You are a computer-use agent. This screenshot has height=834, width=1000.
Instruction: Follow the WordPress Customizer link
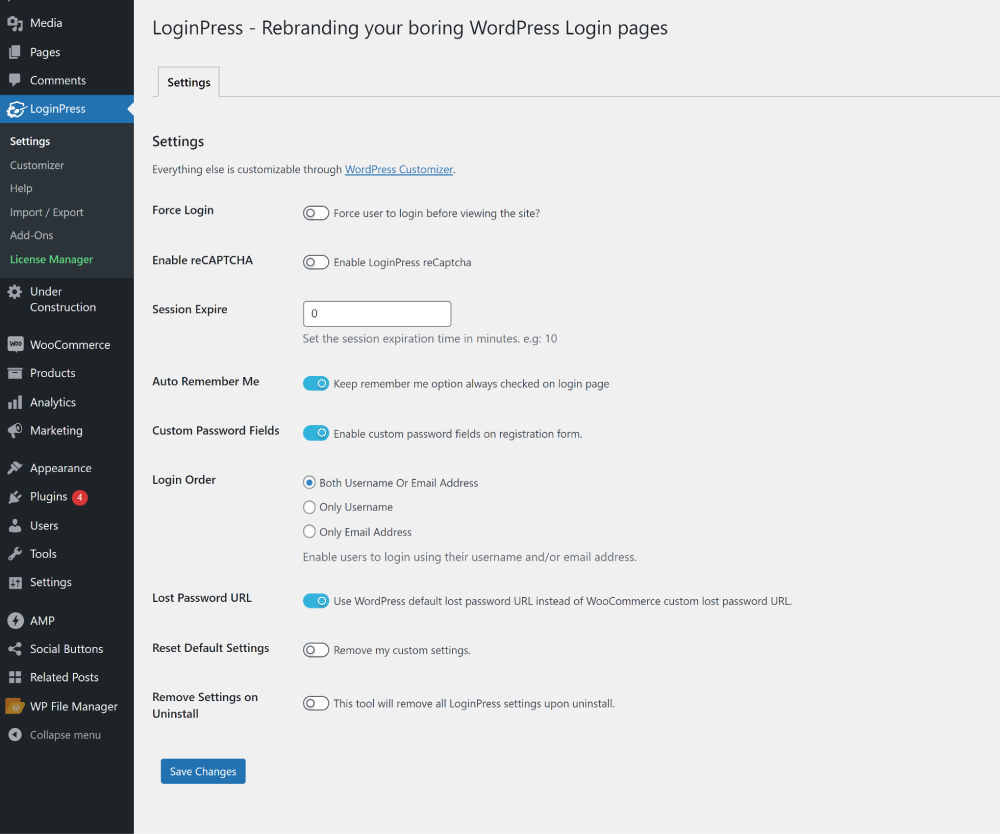tap(399, 169)
